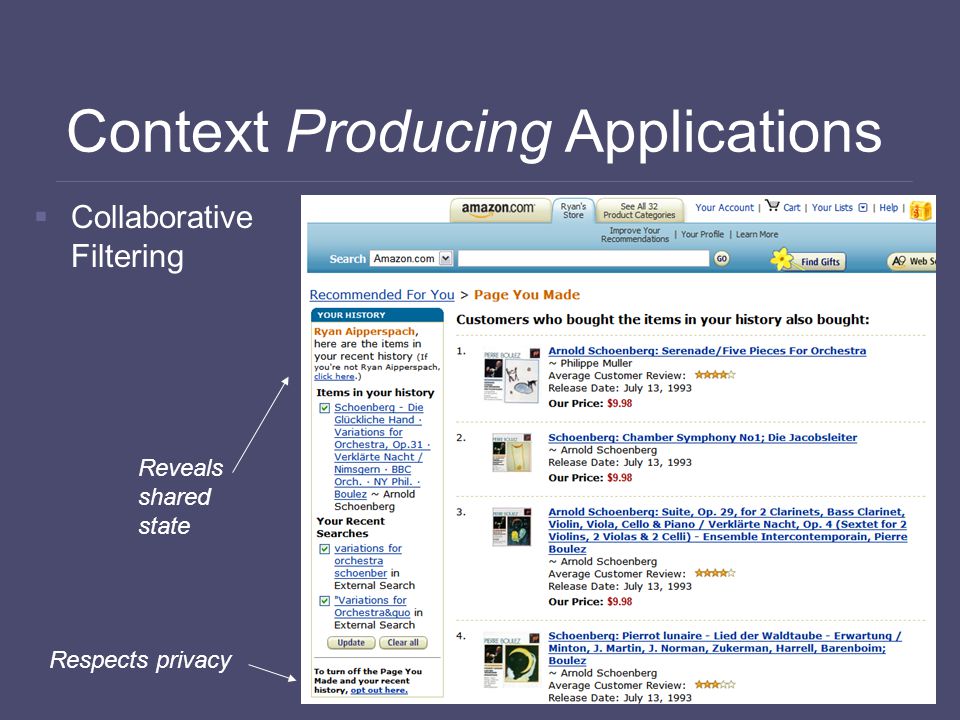This screenshot has height=720, width=960.
Task: Go to Your Account
Action: pos(724,208)
